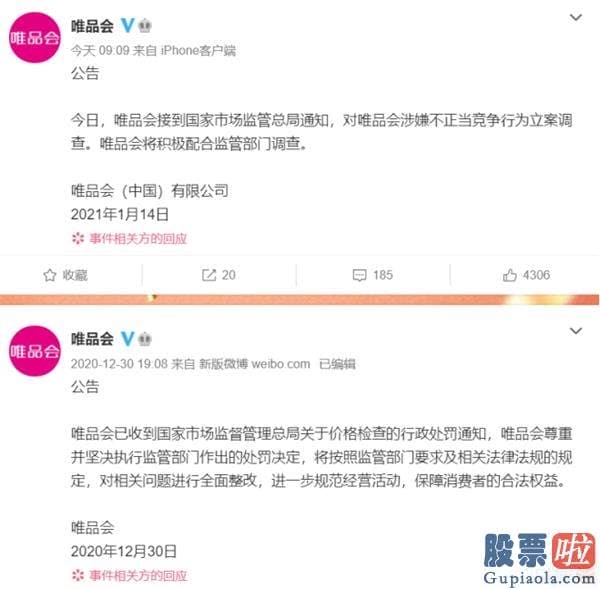
Task: Open 唯品会 username on the second post
Action: coord(92,339)
